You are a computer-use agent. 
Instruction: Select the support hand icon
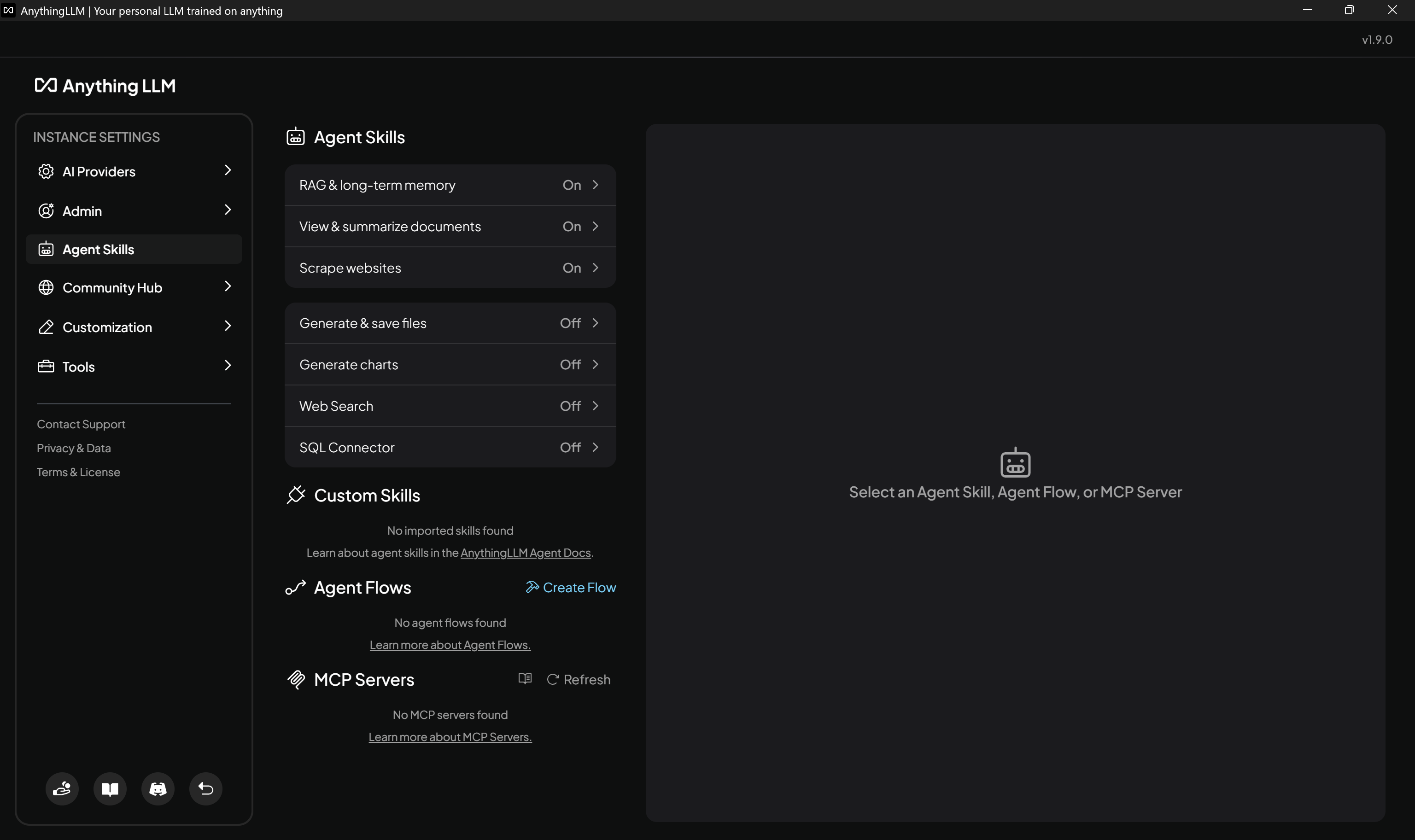tap(62, 788)
